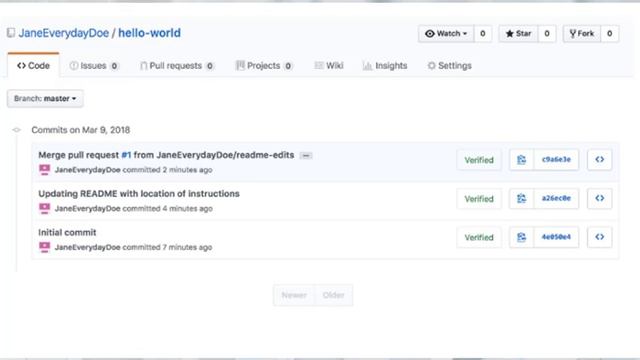Viewport: 640px width, 360px height.
Task: Click author JaneEverydayDoe, committed 4 minutes ago
Action: [x=87, y=209]
